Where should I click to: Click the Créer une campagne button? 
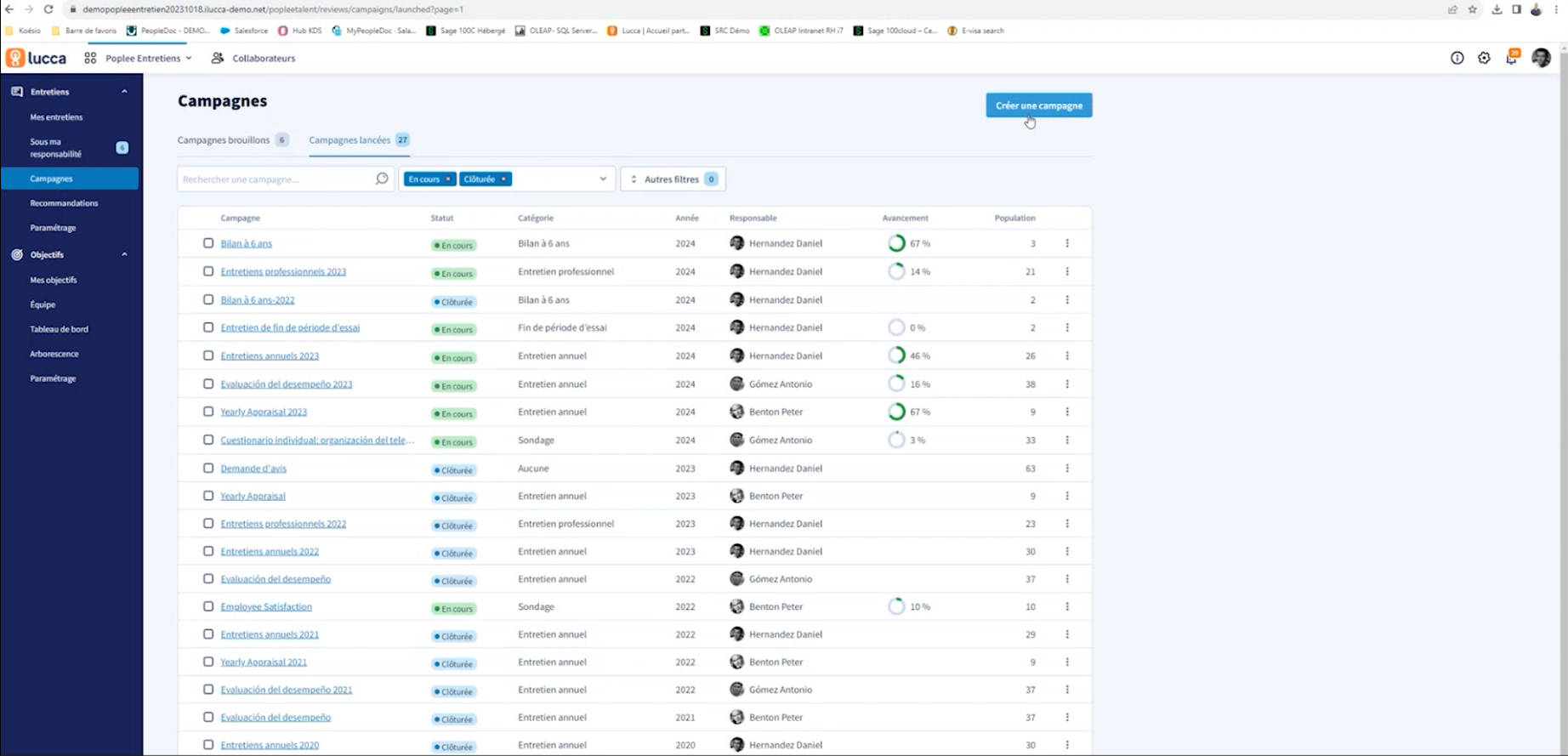pyautogui.click(x=1038, y=105)
